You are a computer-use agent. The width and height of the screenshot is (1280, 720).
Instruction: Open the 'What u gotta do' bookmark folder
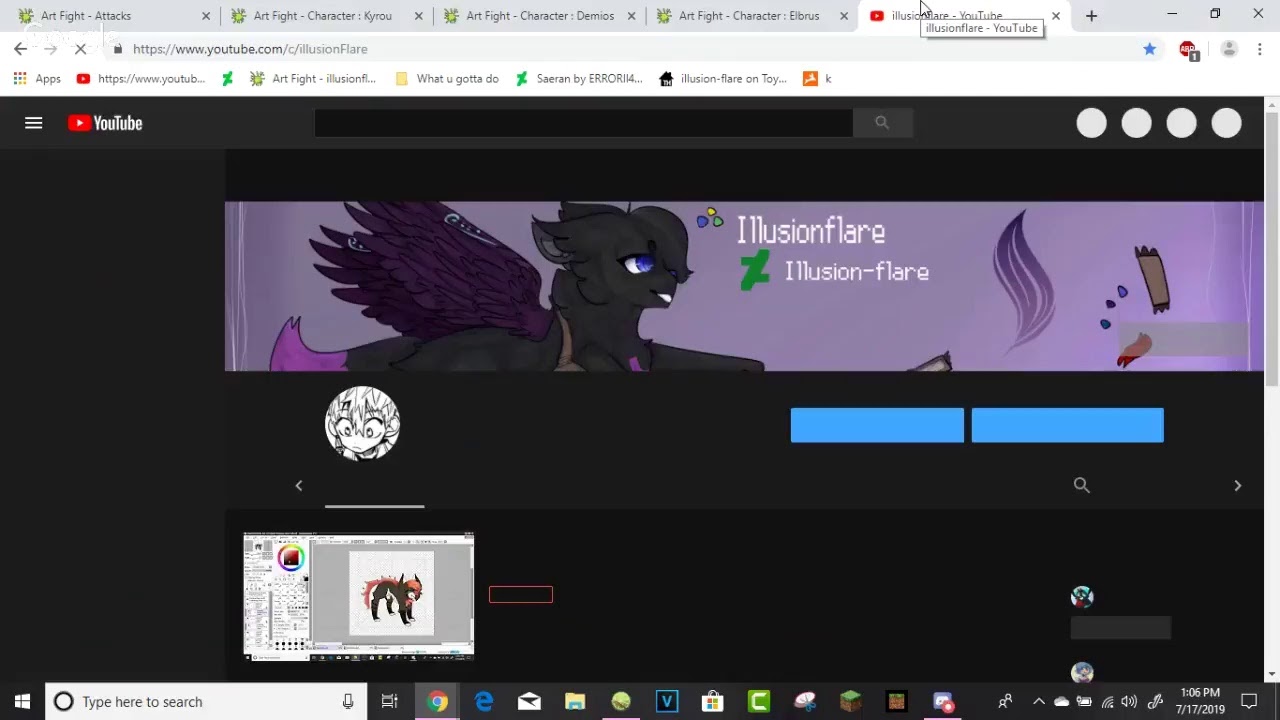(447, 79)
